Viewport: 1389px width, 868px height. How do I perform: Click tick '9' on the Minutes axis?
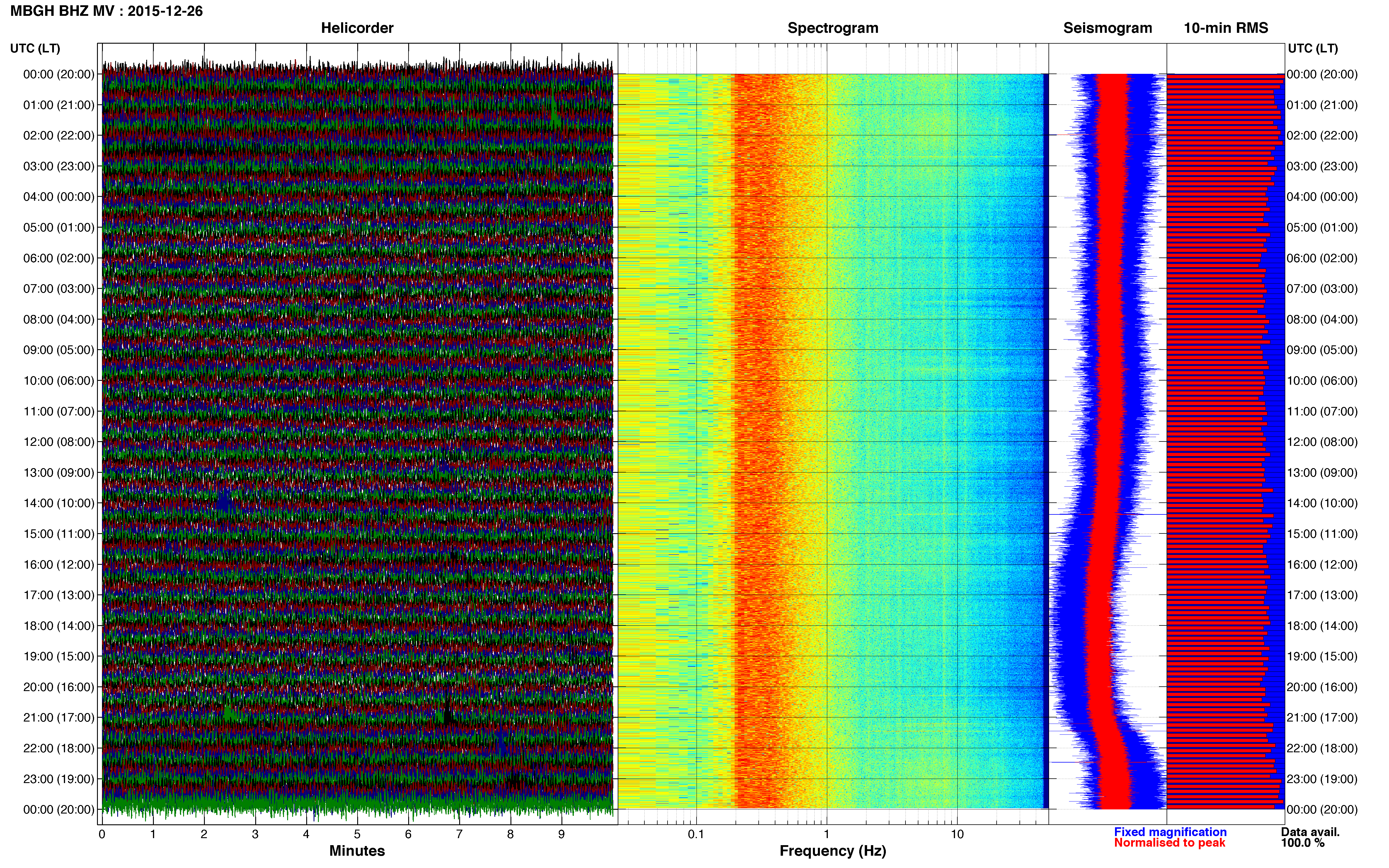561,835
